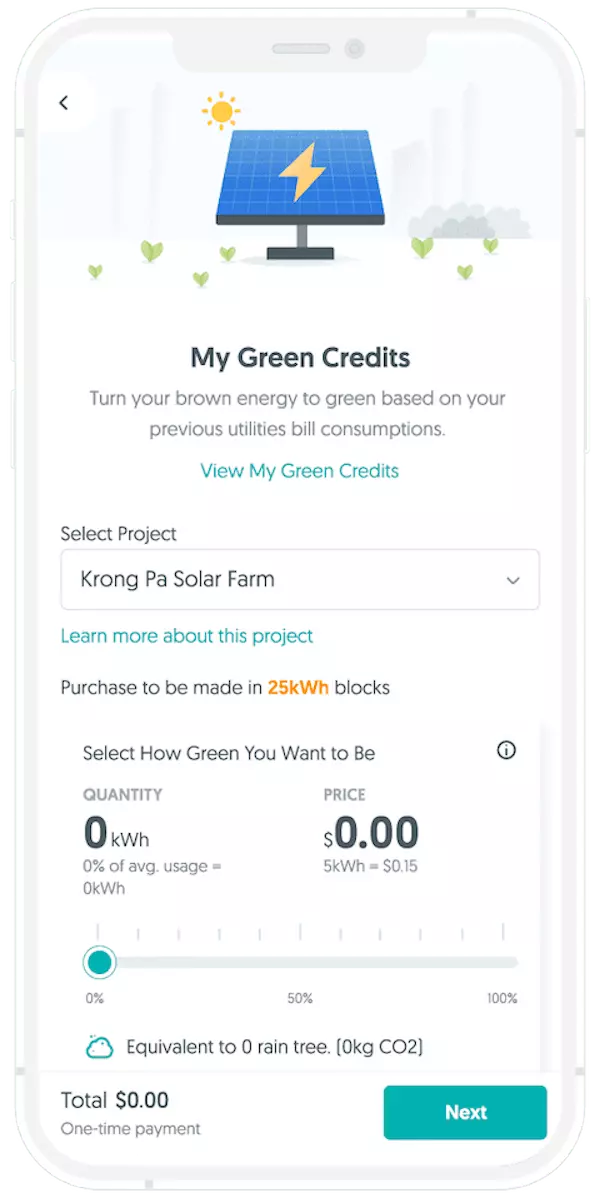Click the green slider handle at 0%
600x1198 pixels.
[x=99, y=963]
